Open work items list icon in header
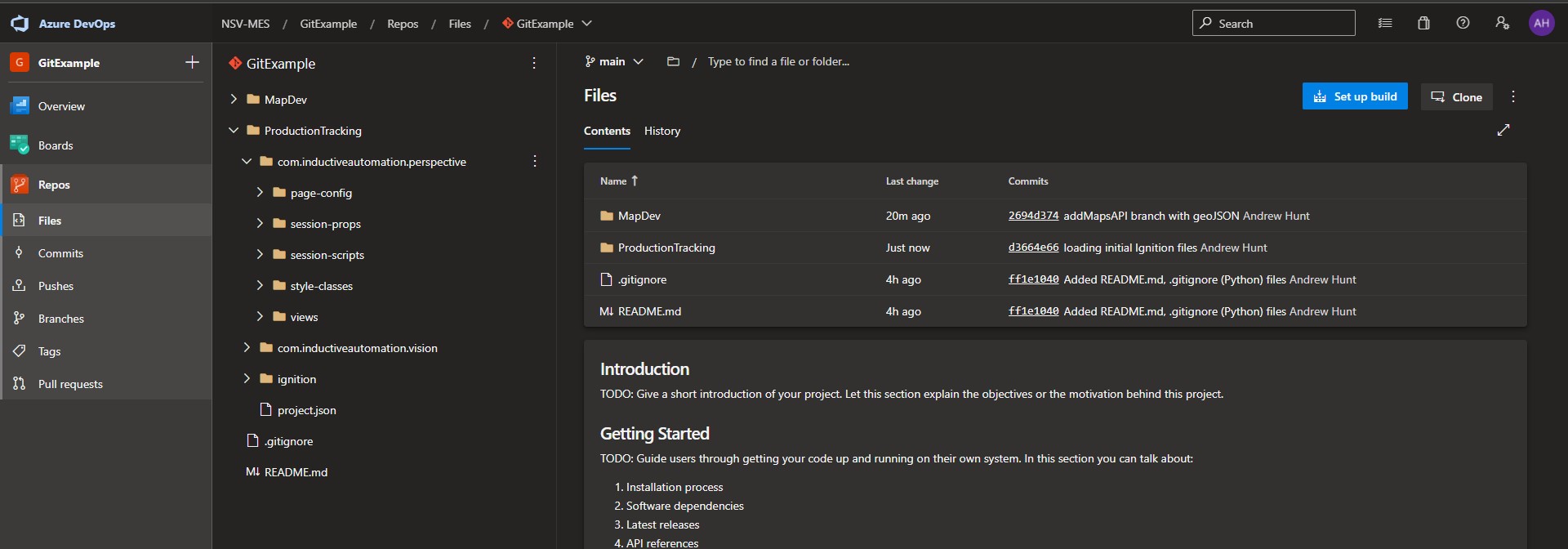This screenshot has height=549, width=1568. [1385, 23]
